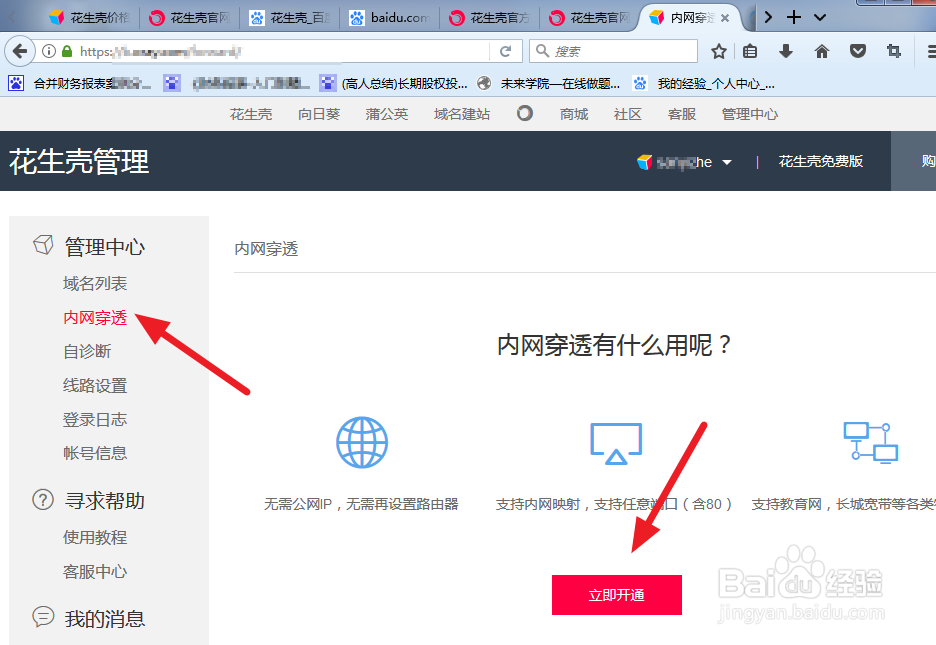Click the 花生壳免费版 link
Image resolution: width=936 pixels, height=645 pixels.
(820, 161)
